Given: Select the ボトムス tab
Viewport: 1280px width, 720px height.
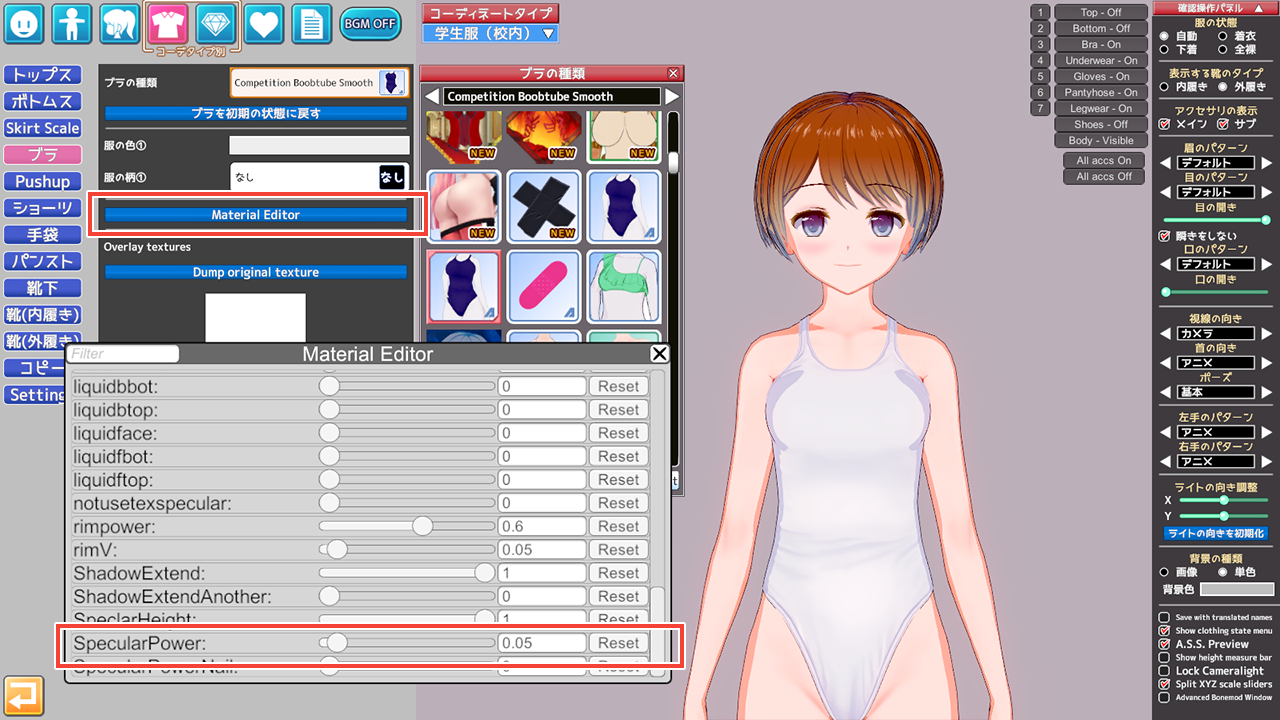Looking at the screenshot, I should pyautogui.click(x=42, y=101).
